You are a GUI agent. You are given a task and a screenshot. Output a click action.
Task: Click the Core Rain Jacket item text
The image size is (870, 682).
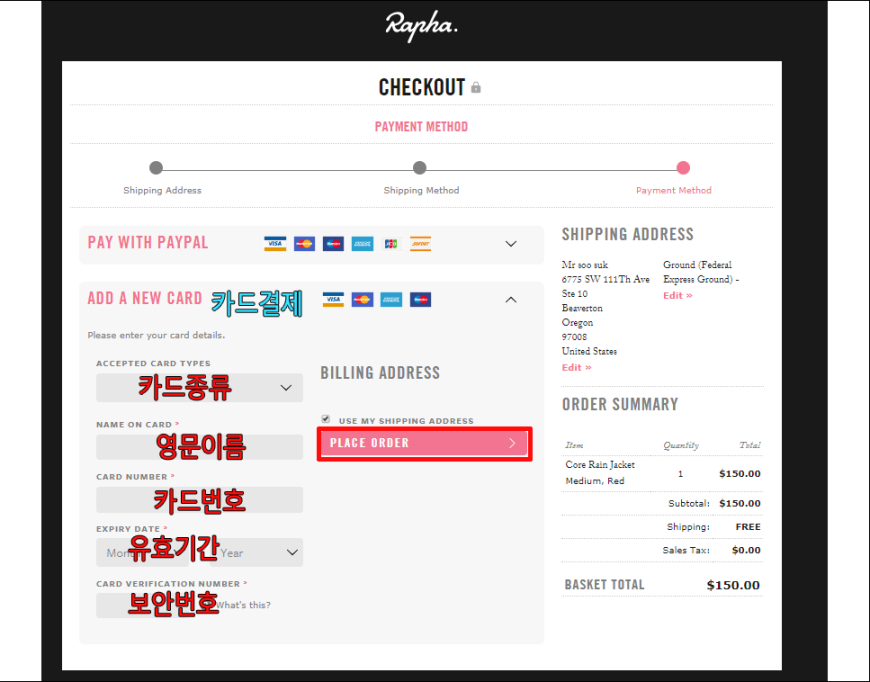click(600, 464)
